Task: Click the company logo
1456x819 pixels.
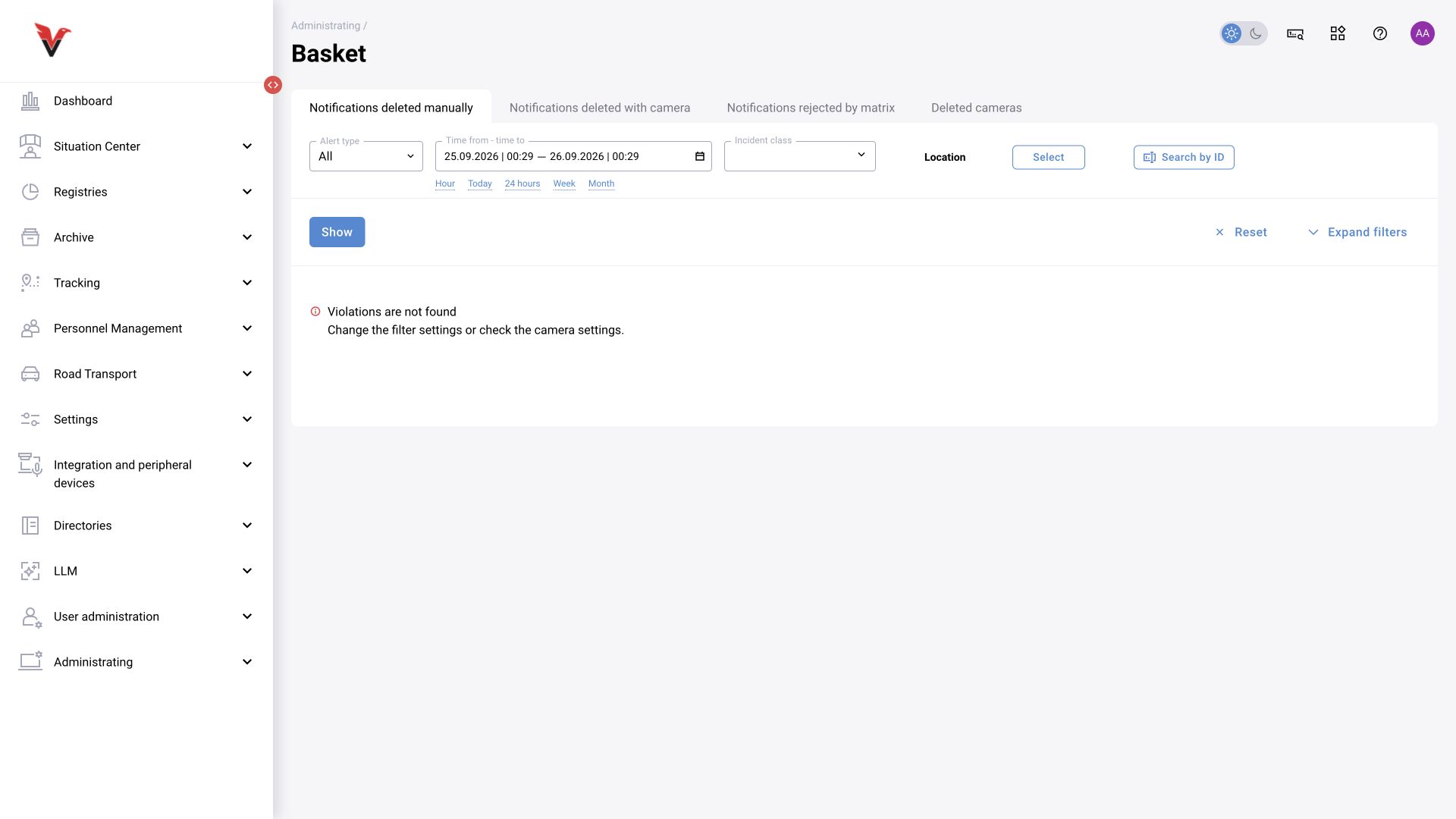Action: pyautogui.click(x=52, y=40)
